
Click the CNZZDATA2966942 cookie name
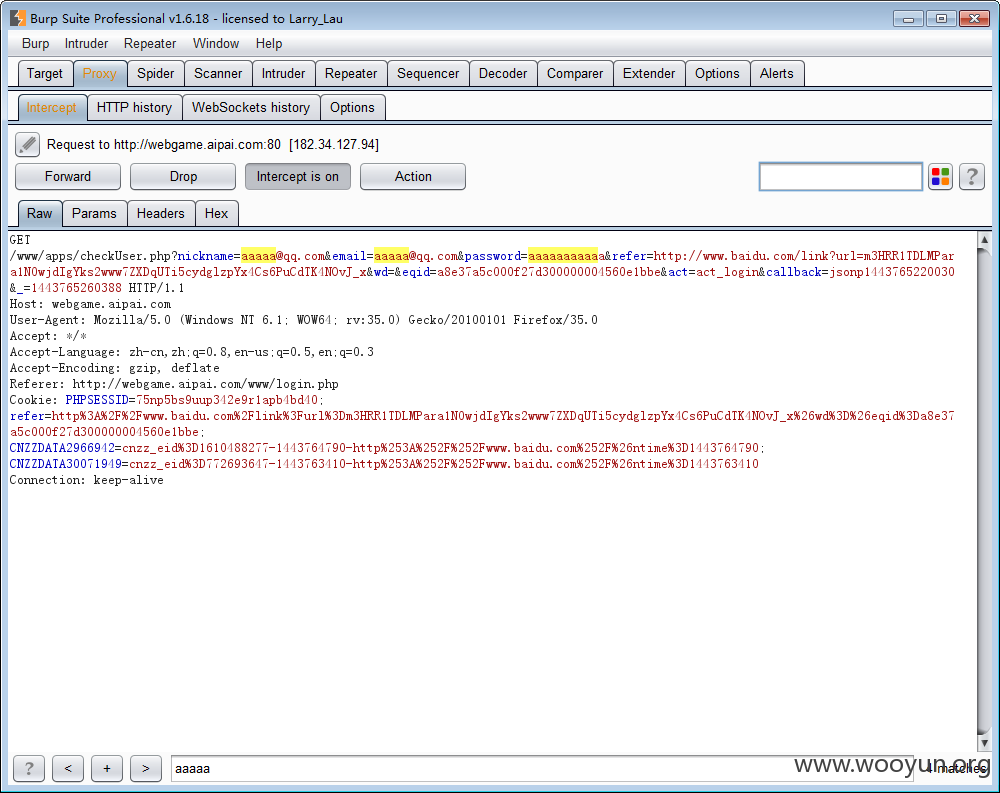[62, 448]
